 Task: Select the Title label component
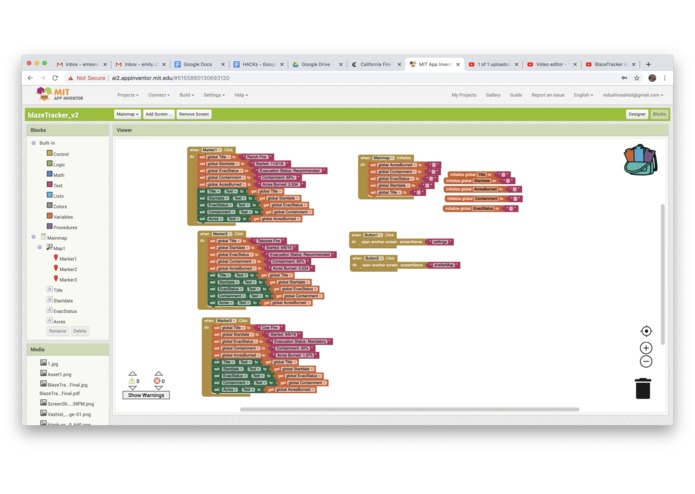coord(55,290)
